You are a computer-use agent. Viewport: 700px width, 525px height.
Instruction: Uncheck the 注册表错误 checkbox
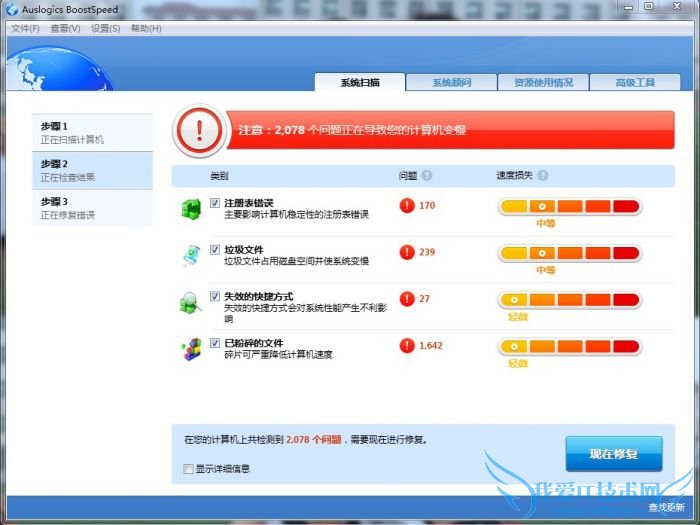pyautogui.click(x=215, y=203)
